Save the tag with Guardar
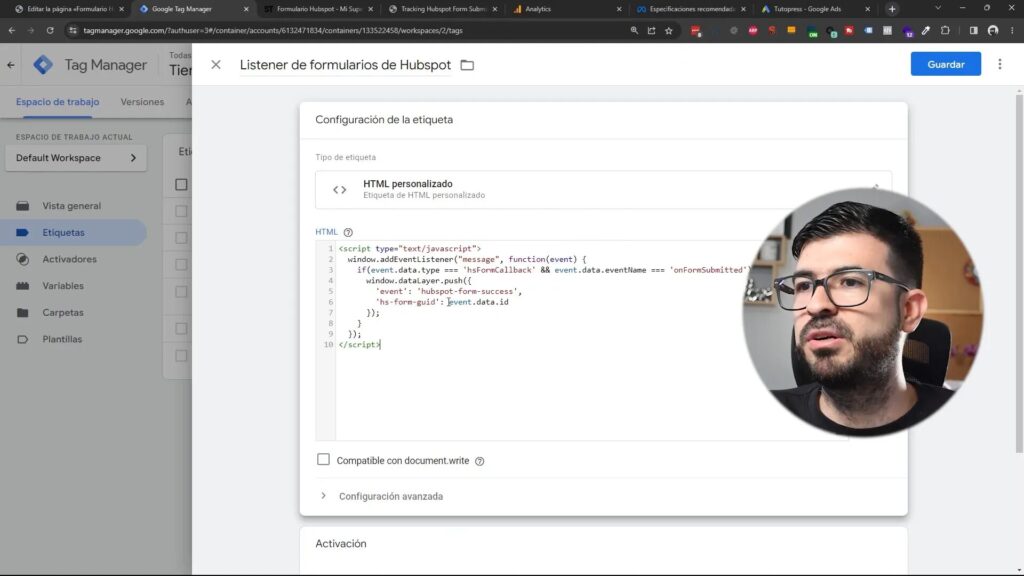Screen dimensions: 1024x576 coord(946,64)
